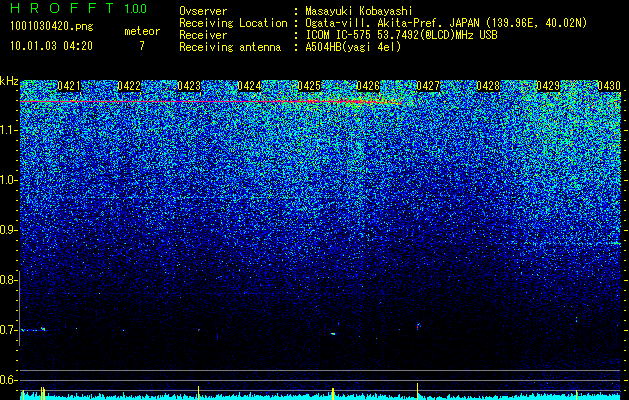Click the timestamp 10.01.03 04:20
Viewport: 629px width, 400px height.
point(51,46)
